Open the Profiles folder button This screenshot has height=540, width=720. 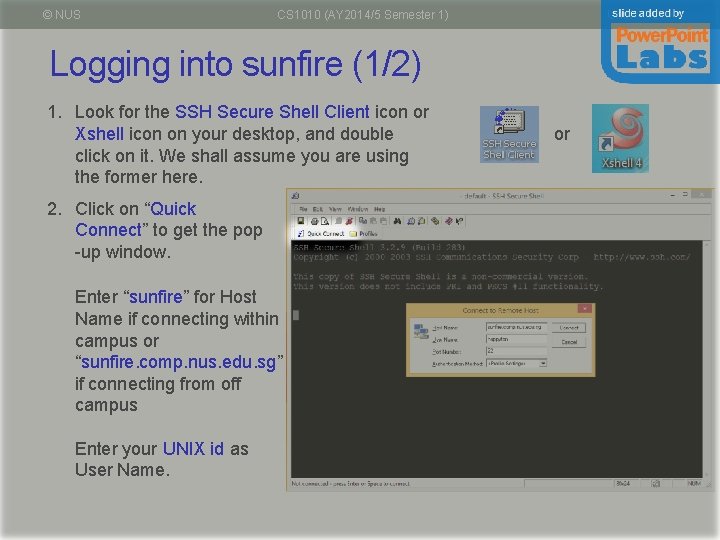pyautogui.click(x=363, y=234)
